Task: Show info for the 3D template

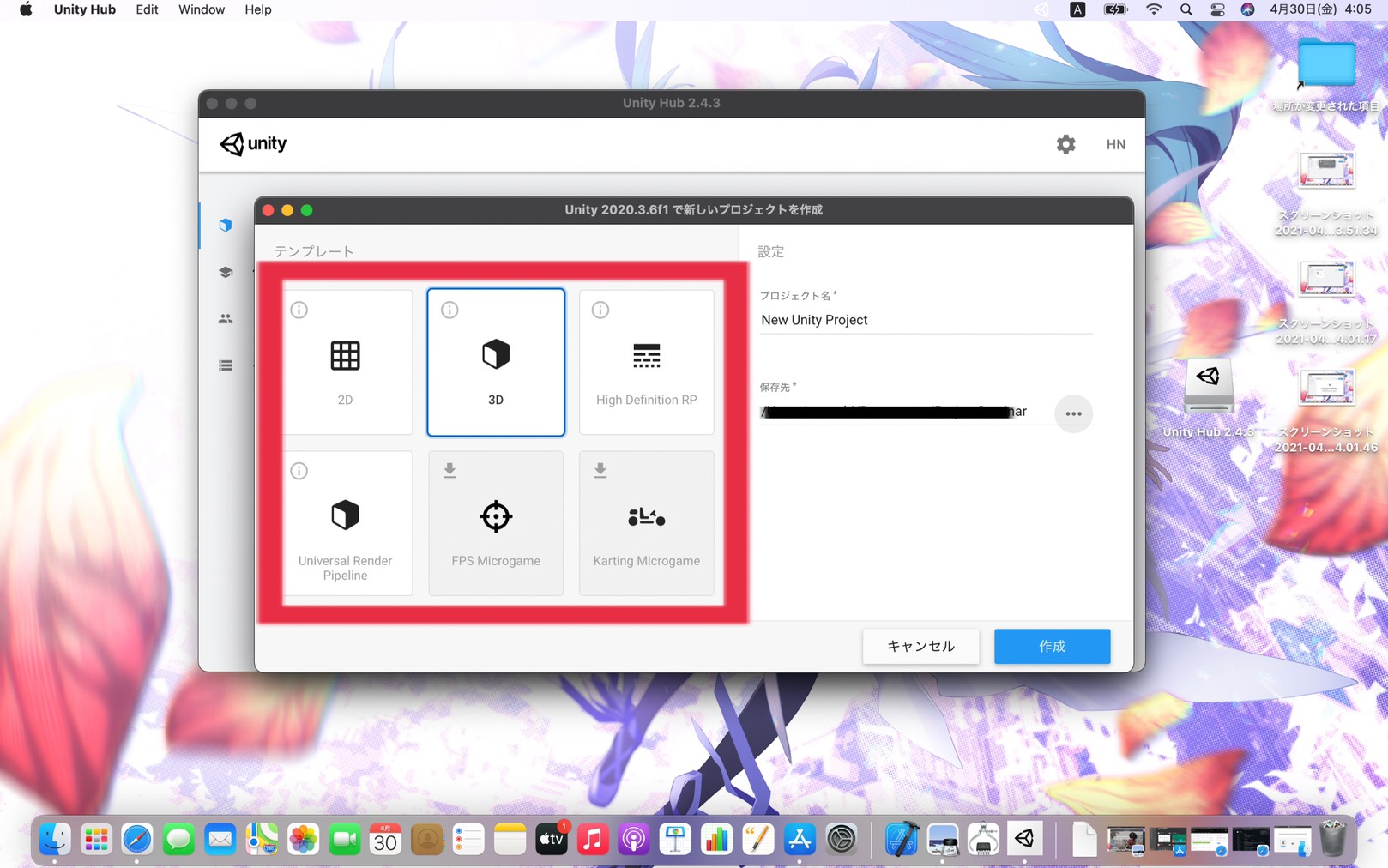Action: 450,310
